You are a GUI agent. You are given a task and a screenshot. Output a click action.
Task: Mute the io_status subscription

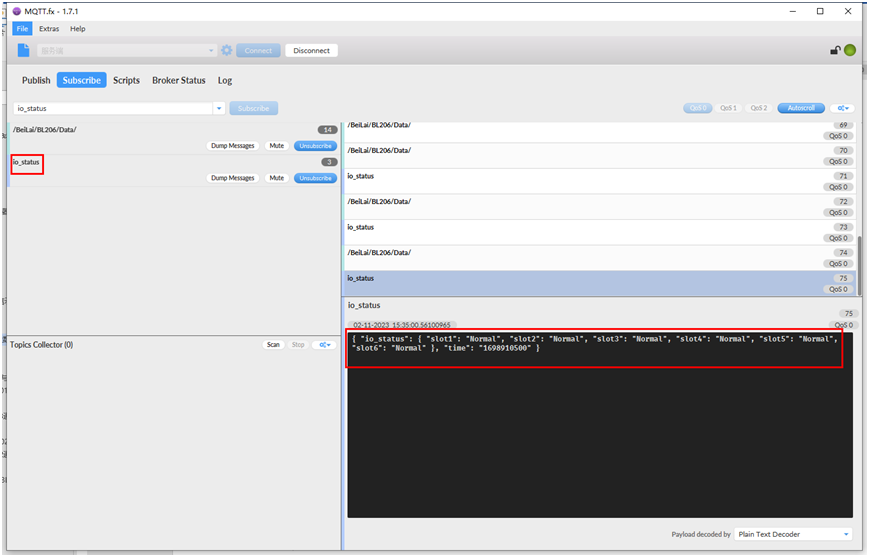click(x=277, y=178)
